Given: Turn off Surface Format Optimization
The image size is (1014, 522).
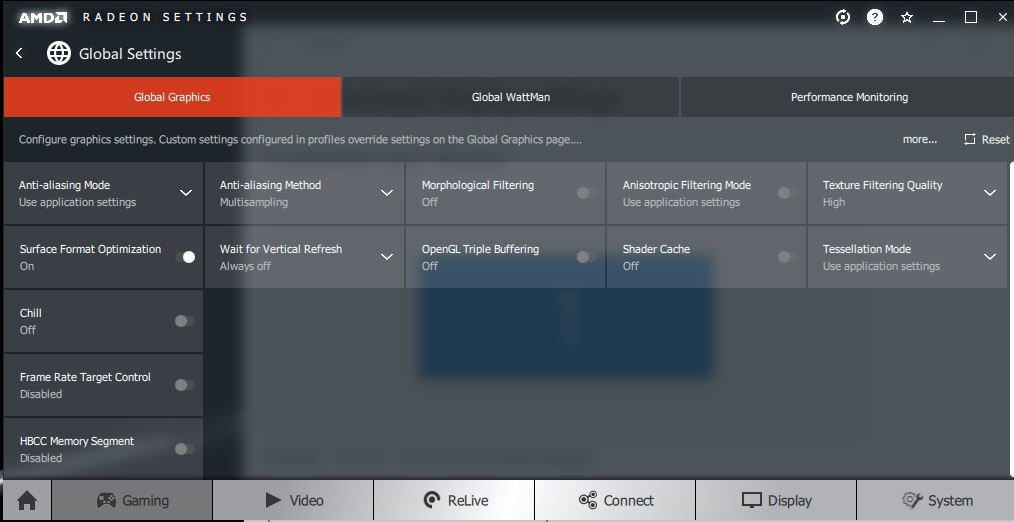Looking at the screenshot, I should [185, 257].
